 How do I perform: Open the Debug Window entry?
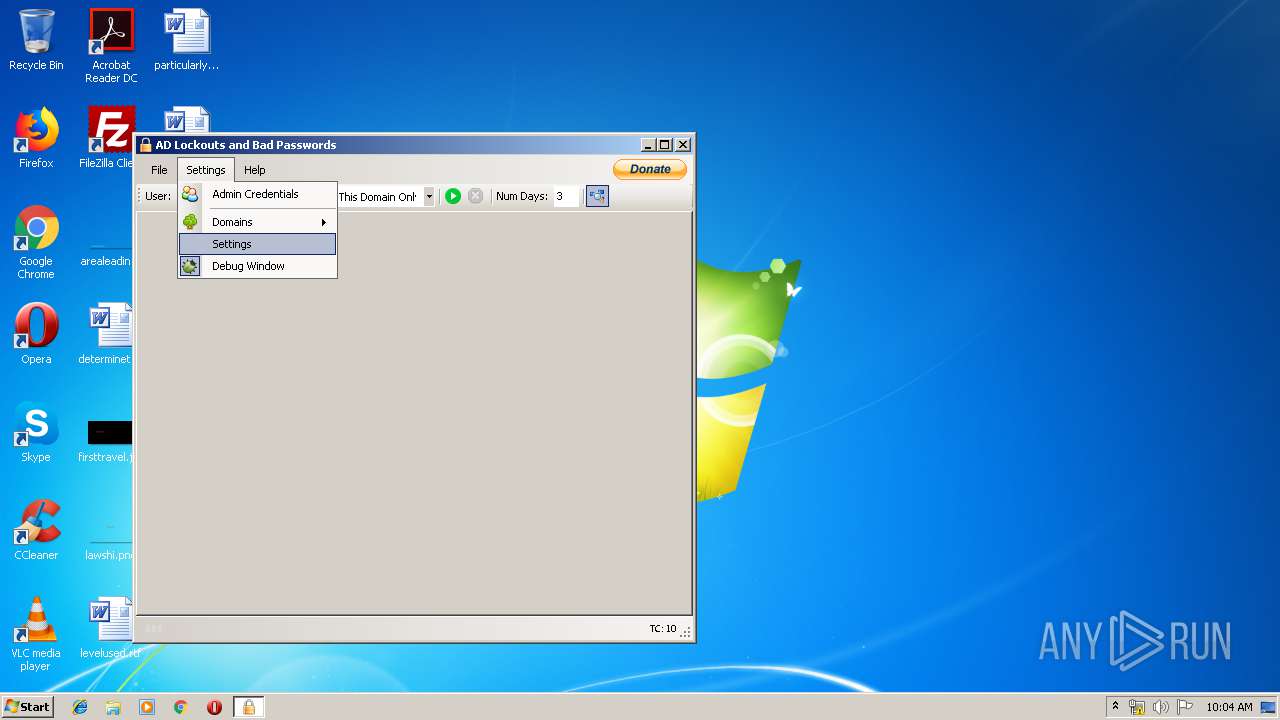click(x=257, y=266)
